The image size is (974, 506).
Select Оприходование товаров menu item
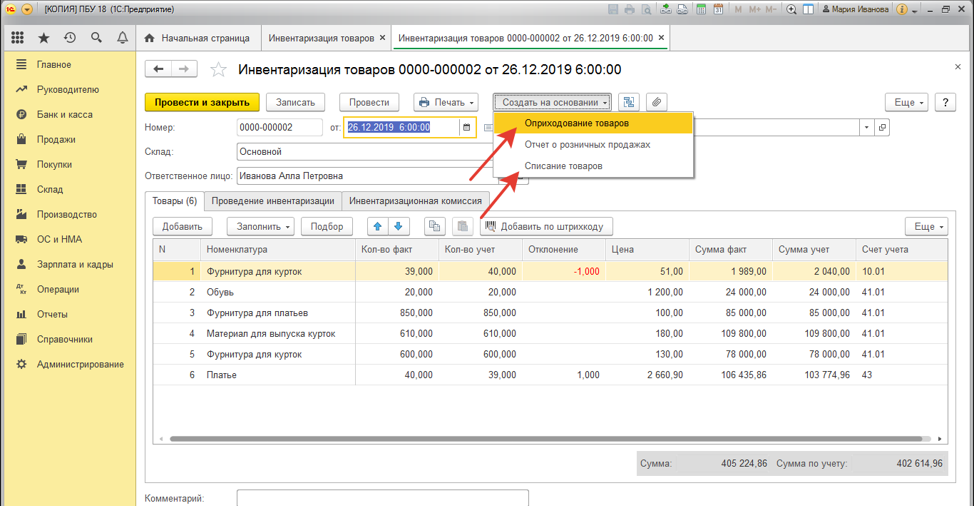coord(577,123)
